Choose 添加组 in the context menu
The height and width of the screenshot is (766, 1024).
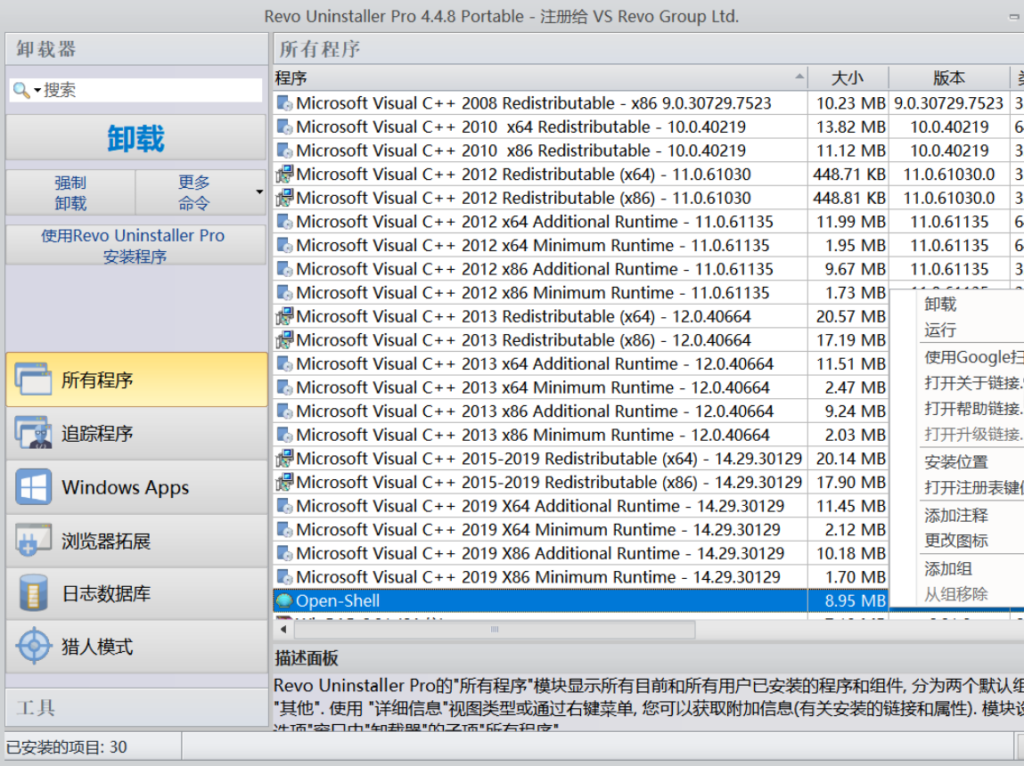[948, 569]
